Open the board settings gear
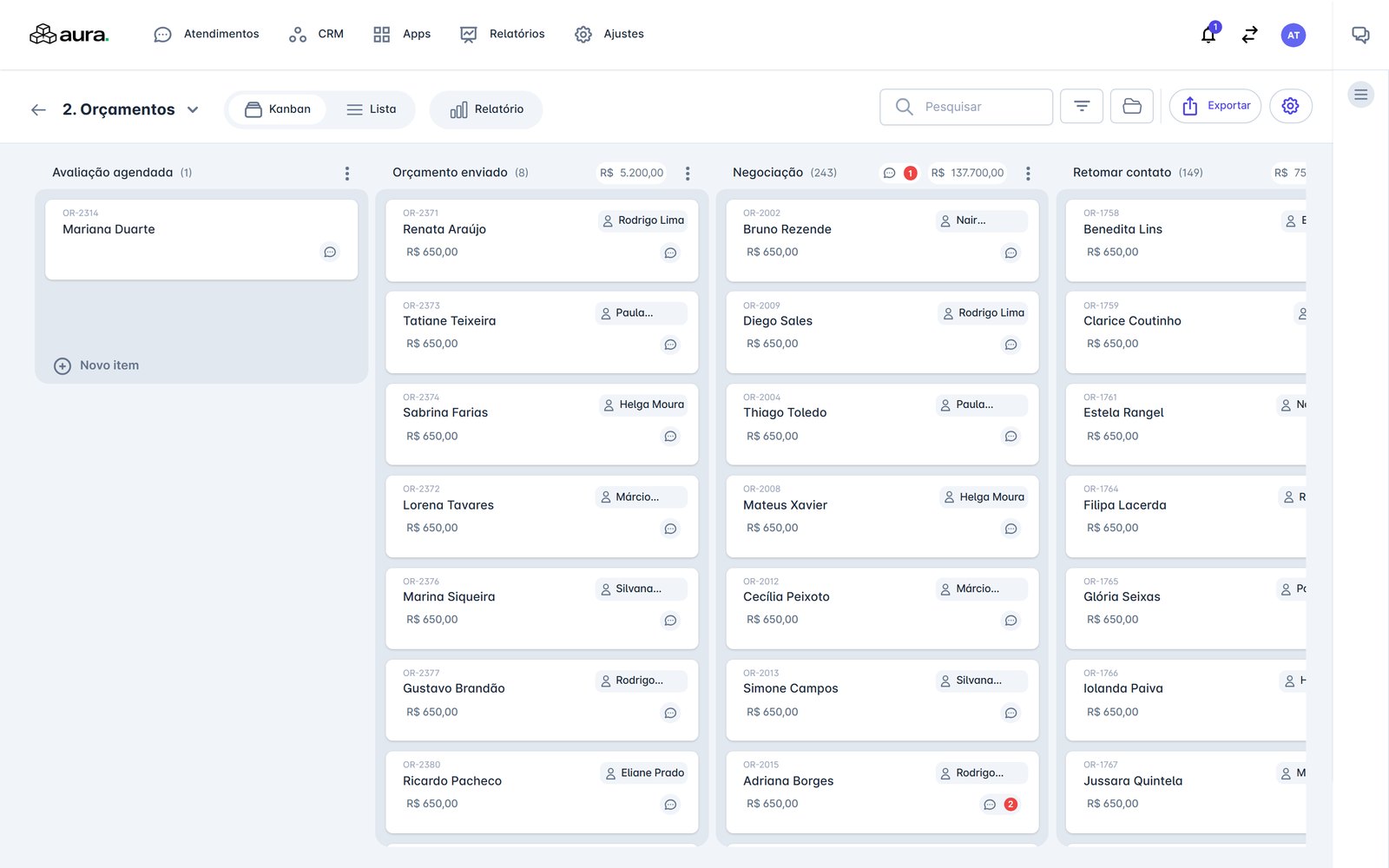1389x868 pixels. pos(1291,106)
